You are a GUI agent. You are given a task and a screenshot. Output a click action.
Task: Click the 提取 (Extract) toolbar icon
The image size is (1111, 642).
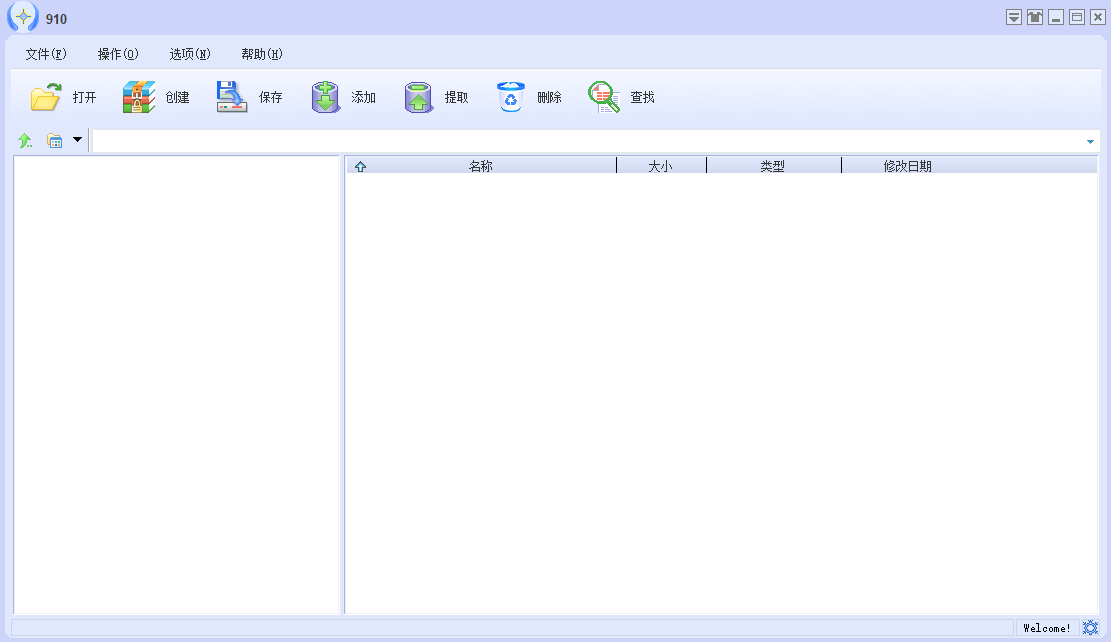click(x=418, y=97)
